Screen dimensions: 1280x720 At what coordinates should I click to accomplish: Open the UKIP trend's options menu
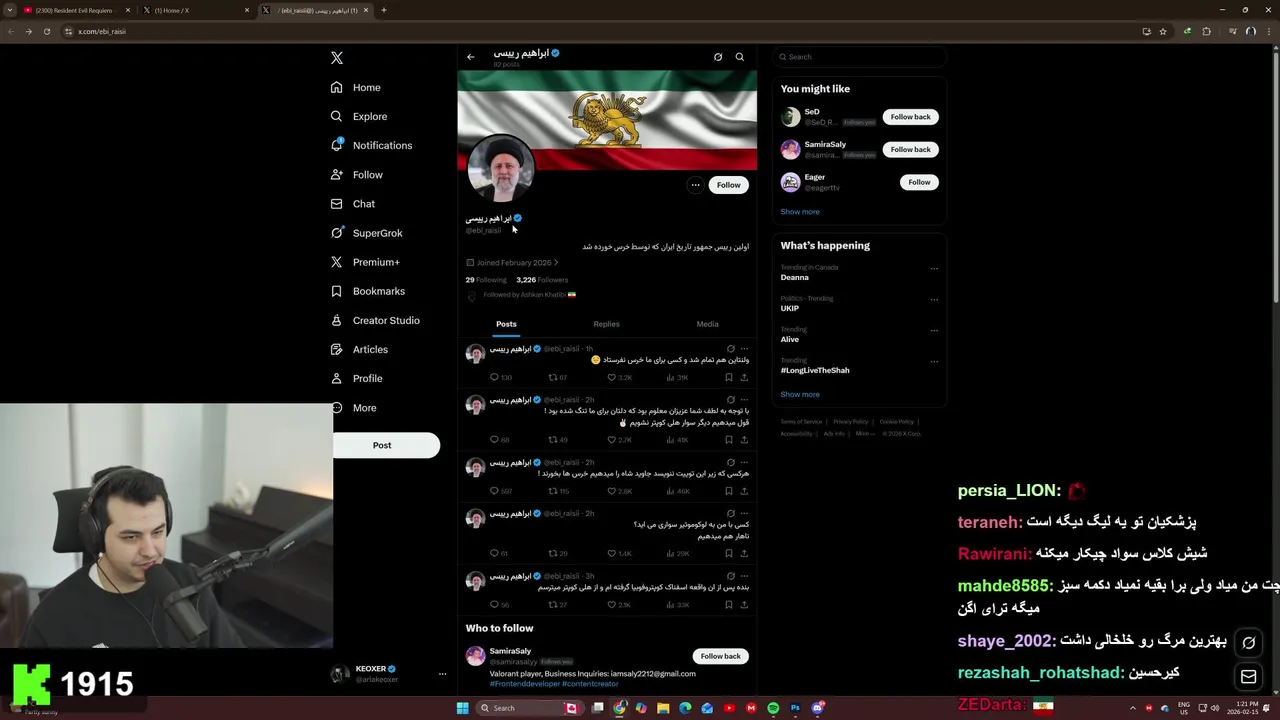pyautogui.click(x=934, y=299)
